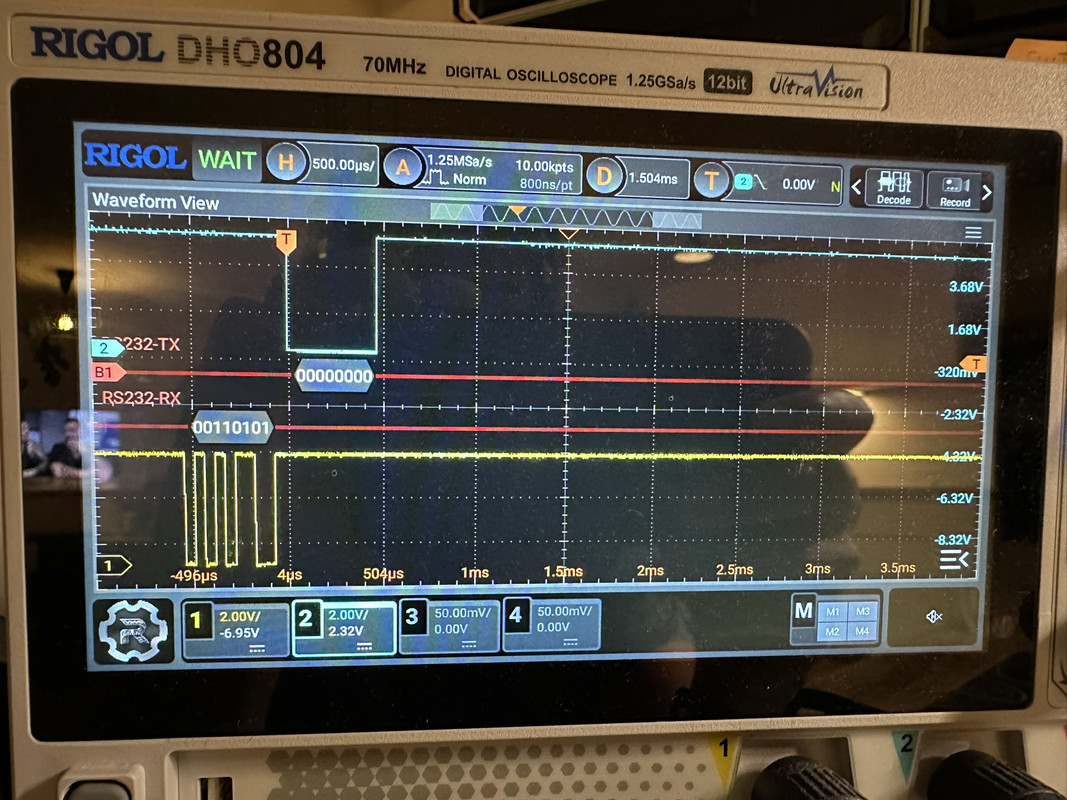Tap the Waveform View title
The height and width of the screenshot is (800, 1067).
155,201
